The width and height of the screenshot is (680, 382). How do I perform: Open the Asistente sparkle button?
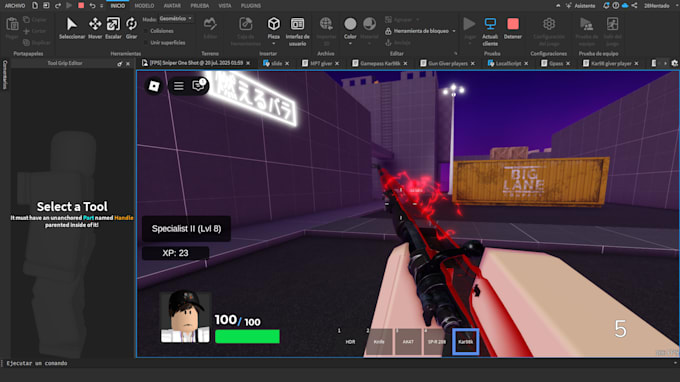580,6
